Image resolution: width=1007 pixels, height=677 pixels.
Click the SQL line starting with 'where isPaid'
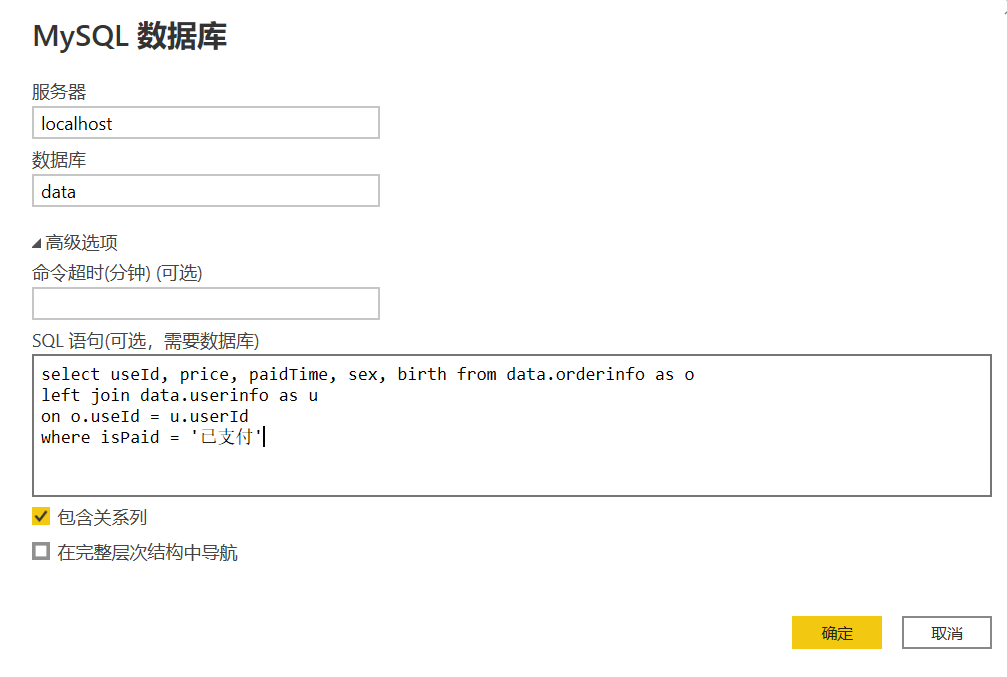click(x=152, y=437)
